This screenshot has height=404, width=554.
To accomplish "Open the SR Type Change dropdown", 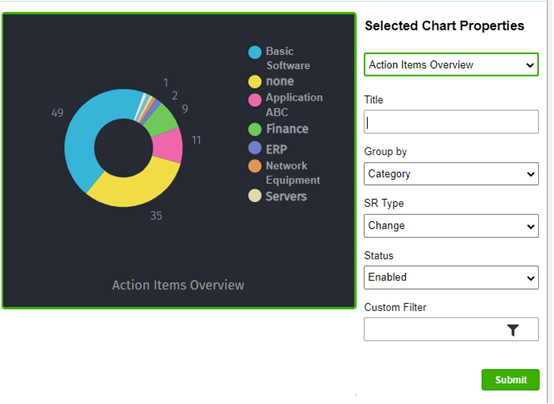I will (x=451, y=226).
